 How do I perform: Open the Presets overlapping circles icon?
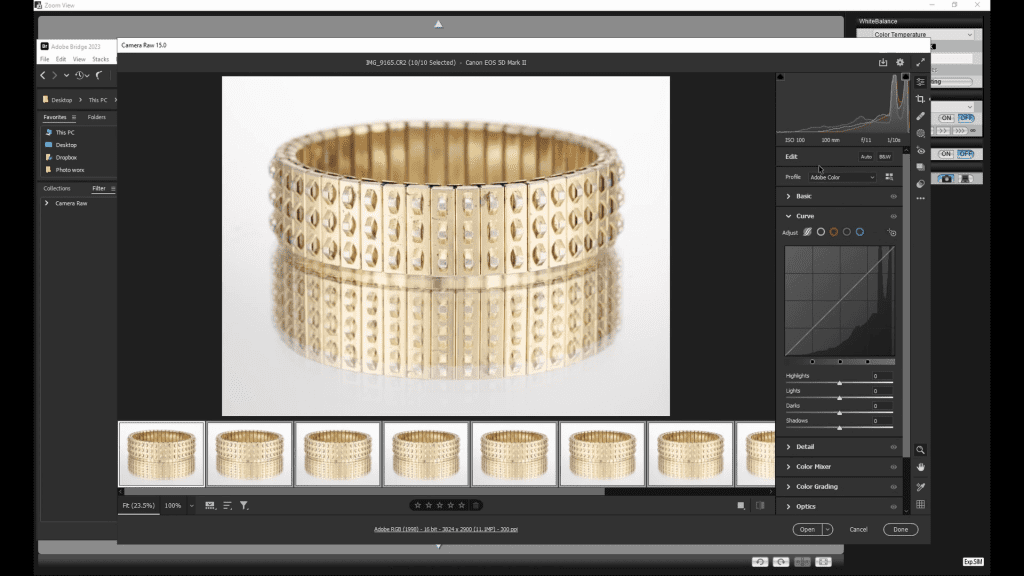coord(920,184)
